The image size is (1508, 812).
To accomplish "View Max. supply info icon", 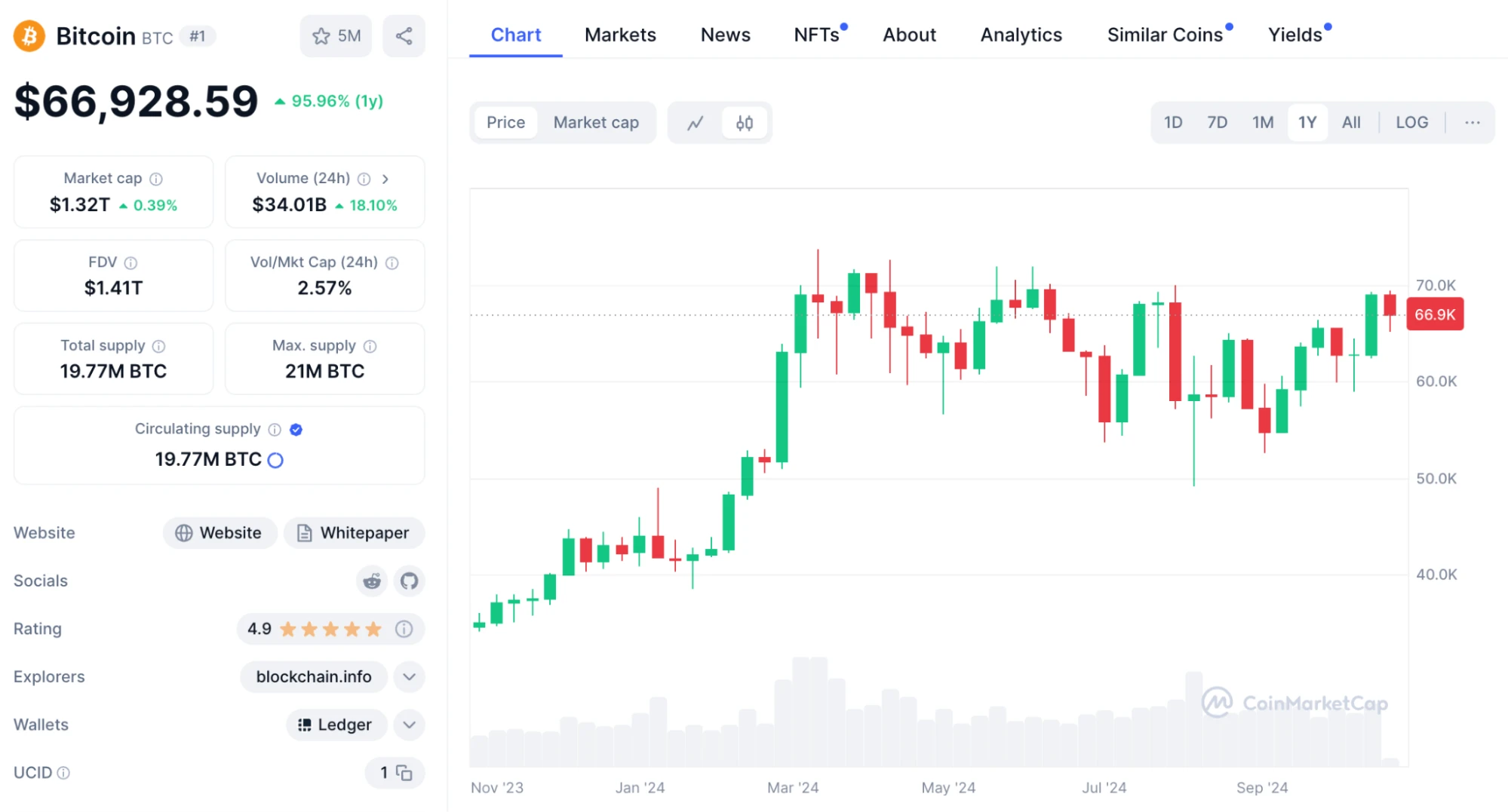I will point(370,346).
